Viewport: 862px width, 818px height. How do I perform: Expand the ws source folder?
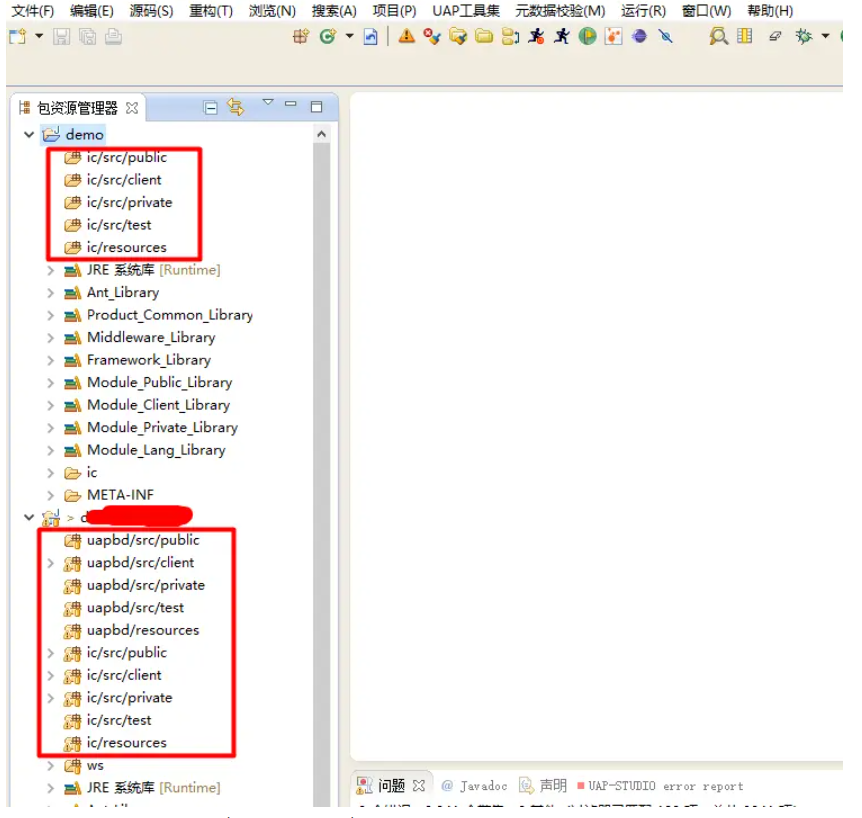51,766
